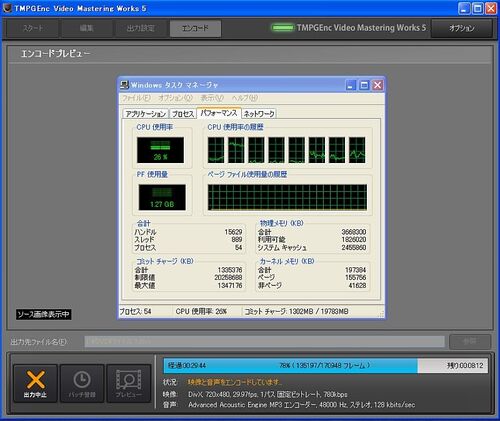Screen dimensions: 500x421
Task: Click パフォーマンス tab in Task Manager preview
Action: click(x=219, y=113)
